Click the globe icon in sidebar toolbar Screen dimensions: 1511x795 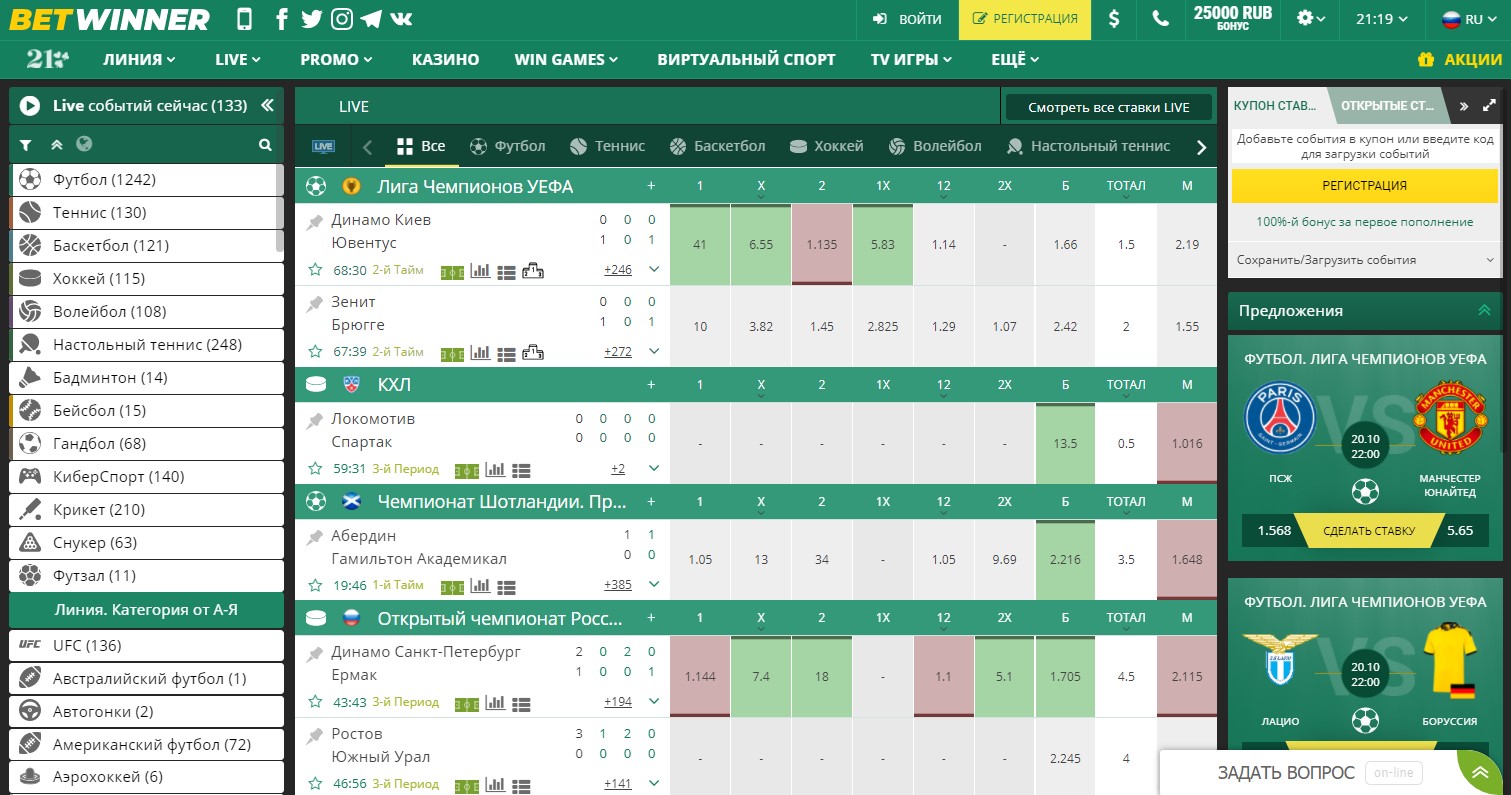tap(84, 144)
